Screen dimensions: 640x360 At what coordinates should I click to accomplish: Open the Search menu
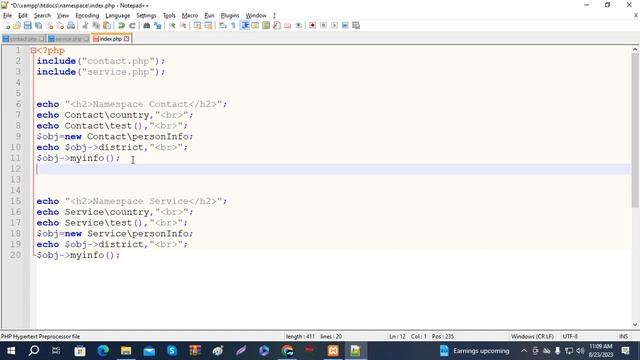pos(42,16)
